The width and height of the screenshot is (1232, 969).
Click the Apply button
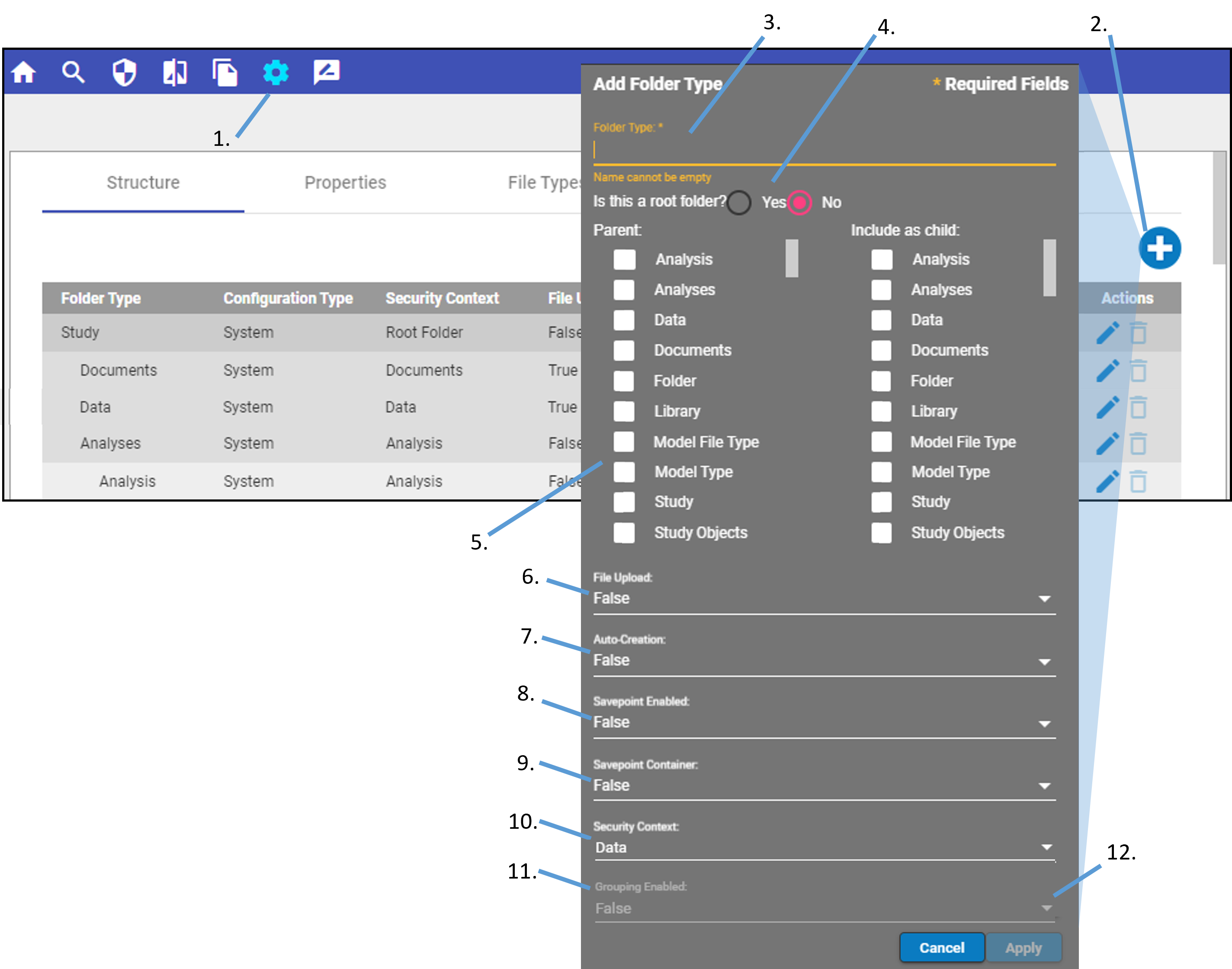[1023, 947]
